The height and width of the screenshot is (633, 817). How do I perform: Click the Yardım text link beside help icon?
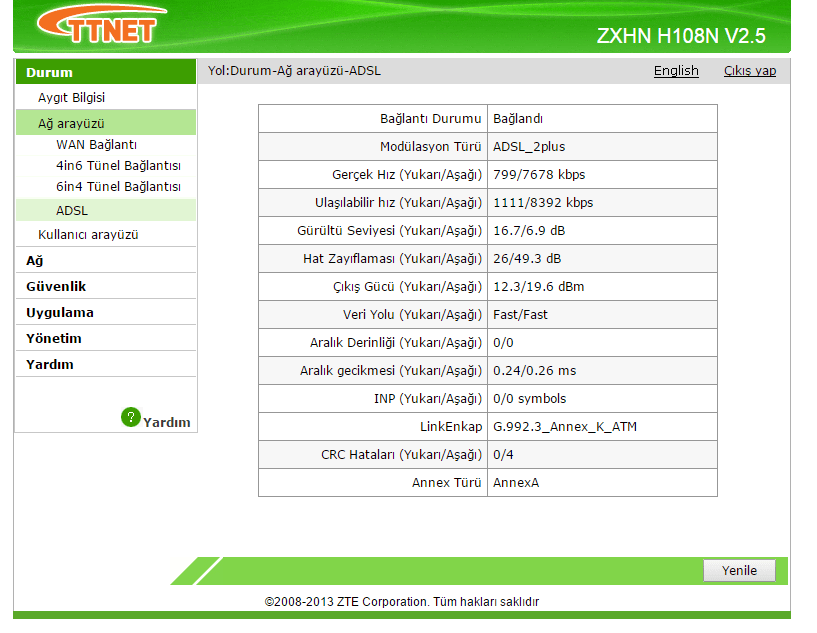pyautogui.click(x=167, y=423)
